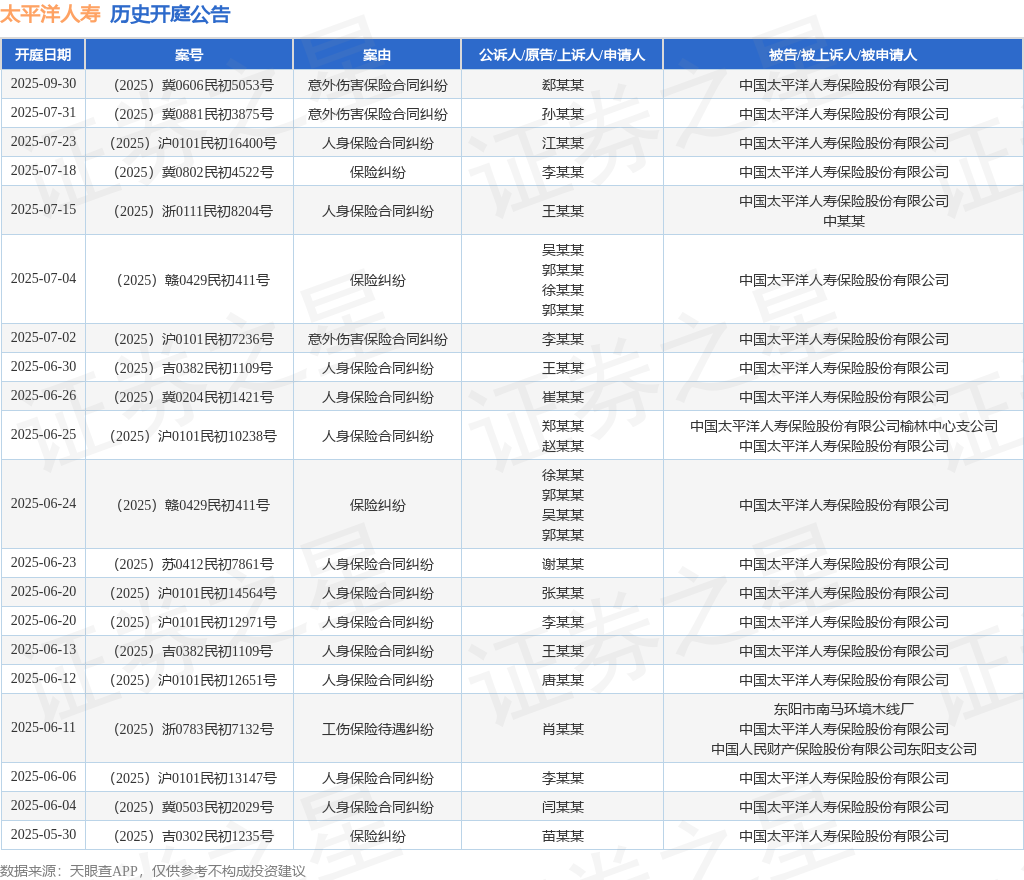Screen dimensions: 1024x880
Task: Select the 案由 column header
Action: [x=377, y=55]
